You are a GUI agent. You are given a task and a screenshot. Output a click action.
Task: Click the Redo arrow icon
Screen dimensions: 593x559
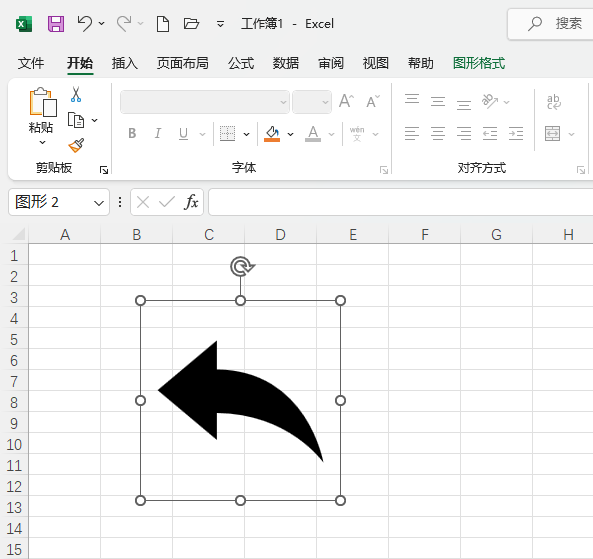(x=124, y=24)
